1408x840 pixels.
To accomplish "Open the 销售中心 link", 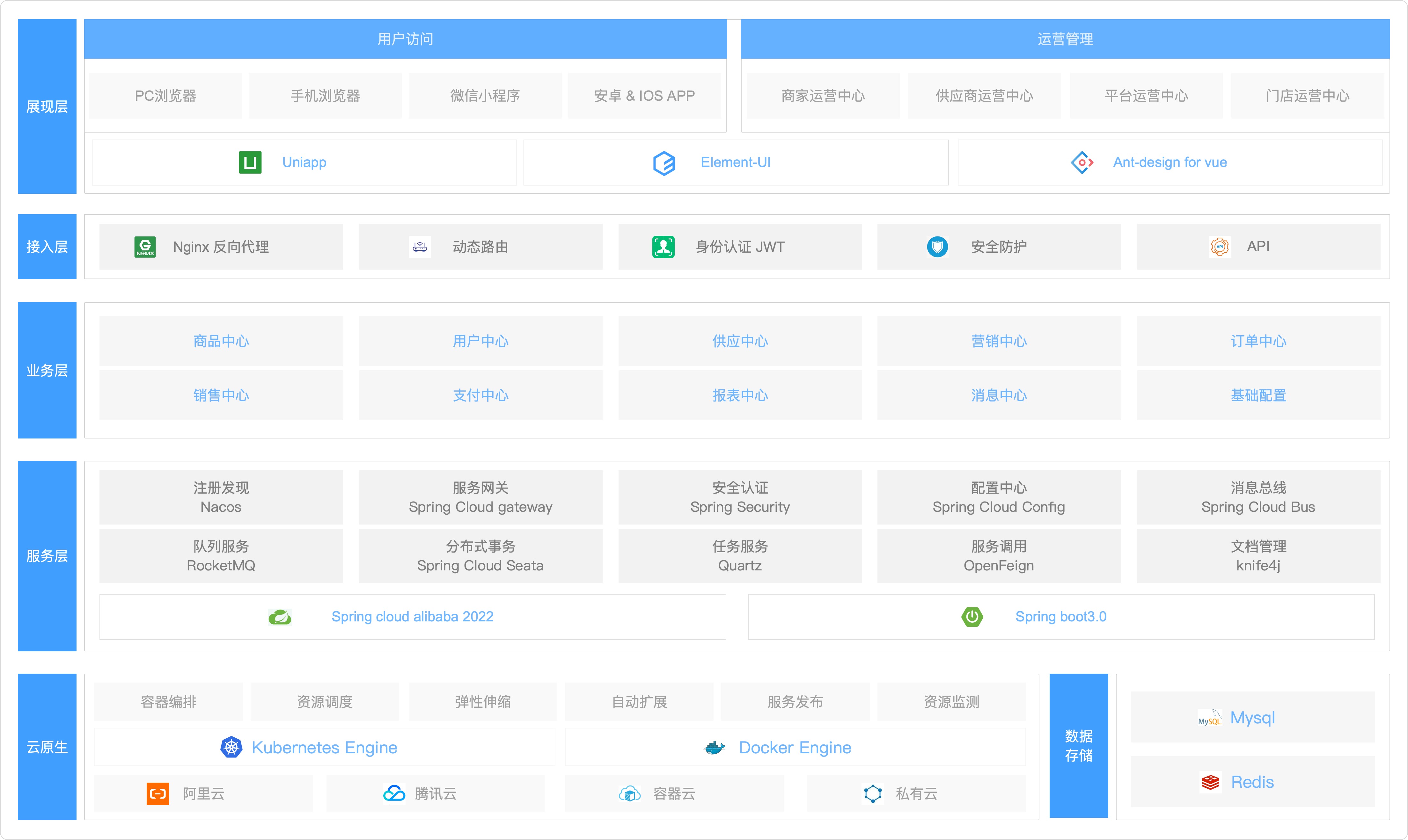I will [221, 395].
